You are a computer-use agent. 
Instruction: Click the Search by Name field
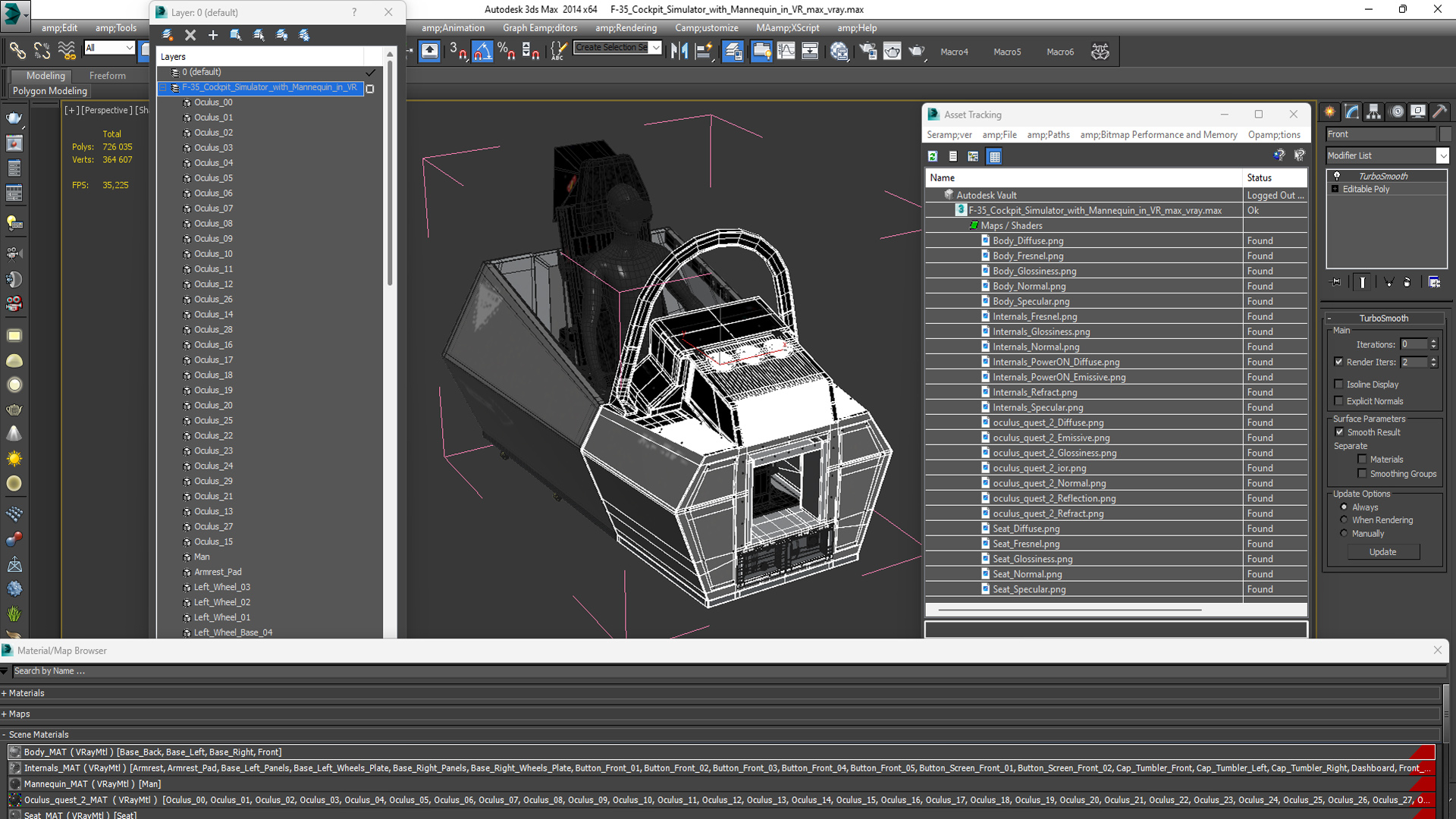(x=728, y=671)
